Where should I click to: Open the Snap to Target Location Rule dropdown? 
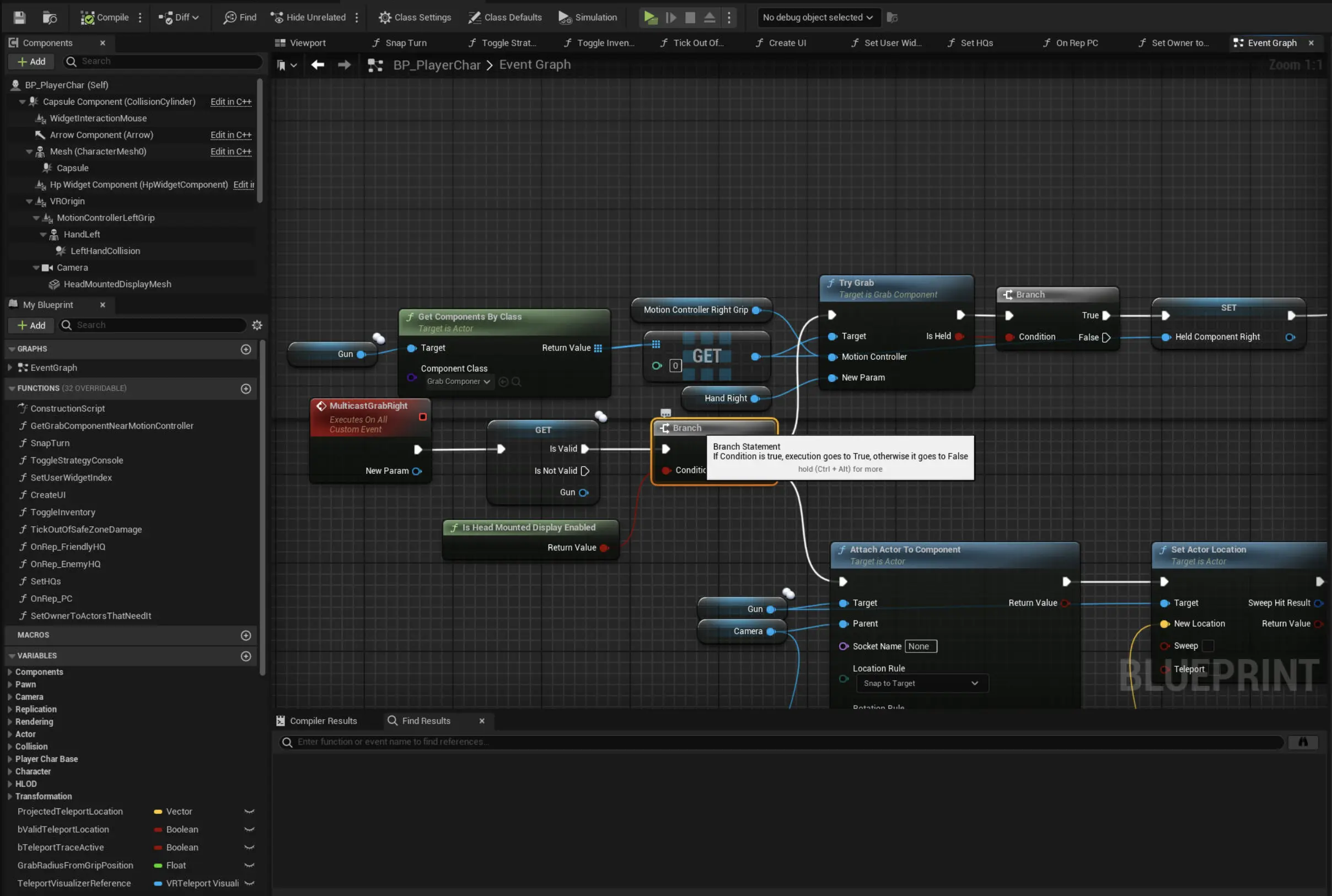[922, 683]
